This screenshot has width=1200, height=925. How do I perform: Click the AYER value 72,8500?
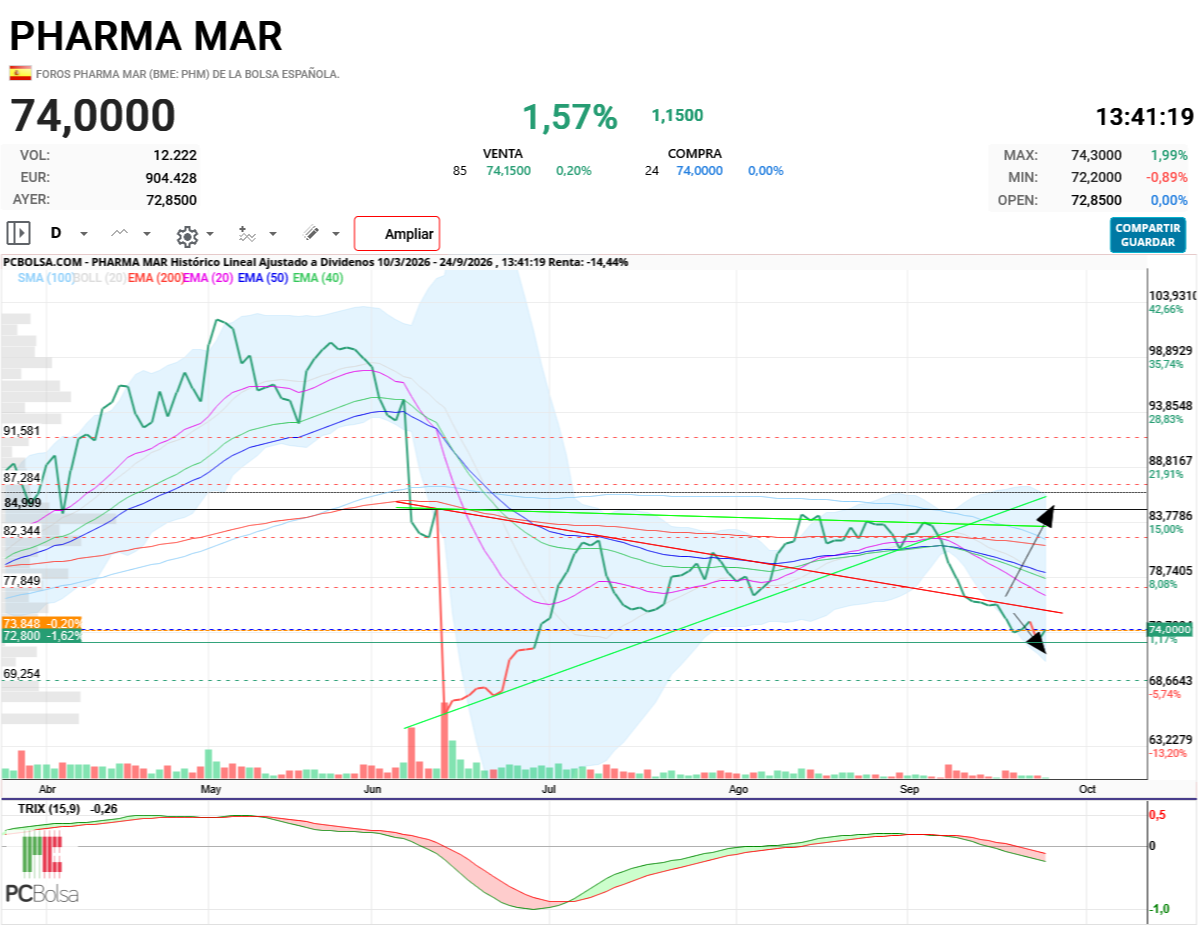pos(171,199)
